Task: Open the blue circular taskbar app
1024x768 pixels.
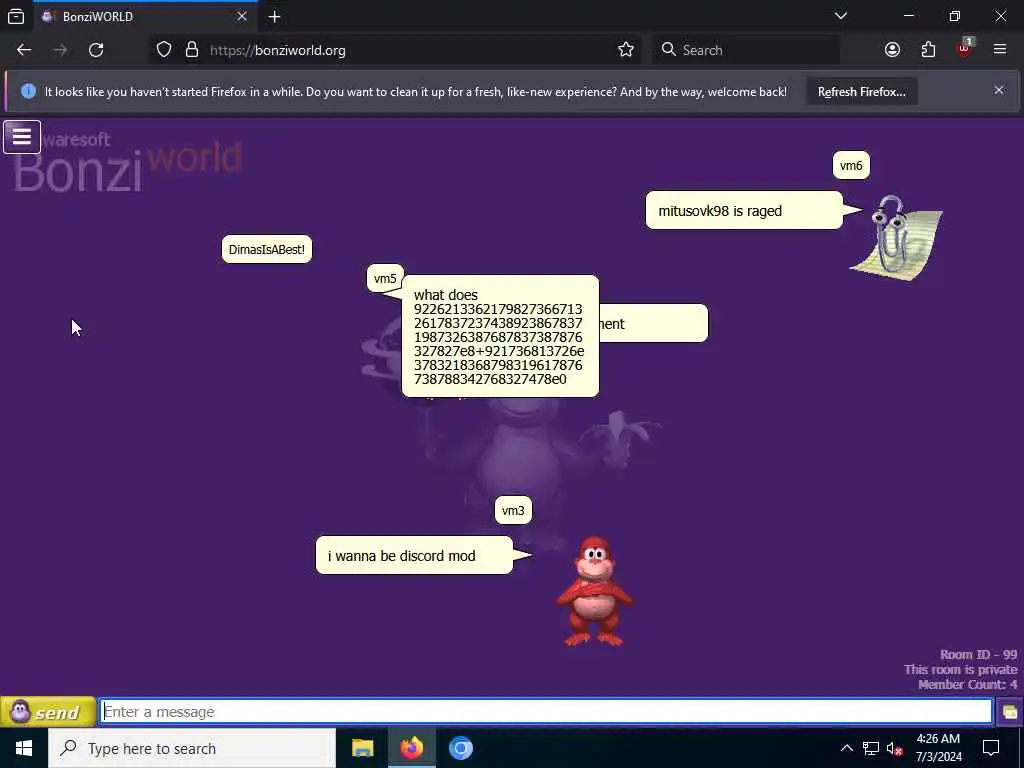Action: click(x=460, y=748)
